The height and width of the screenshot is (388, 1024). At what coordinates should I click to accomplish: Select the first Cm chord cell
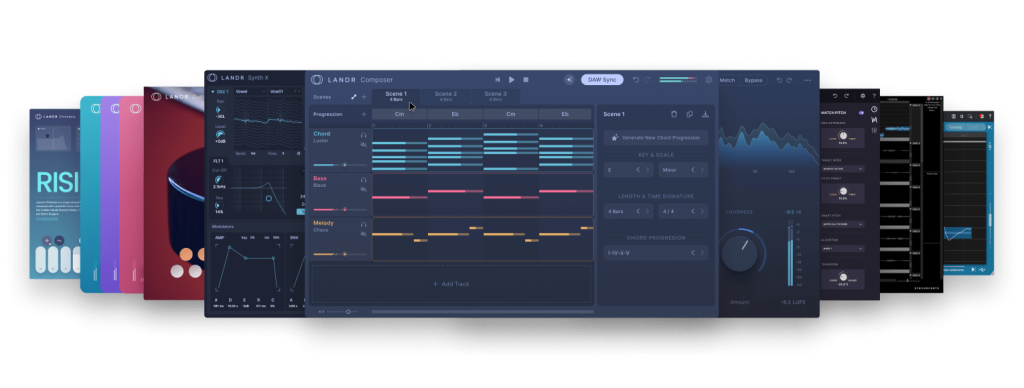coord(400,114)
